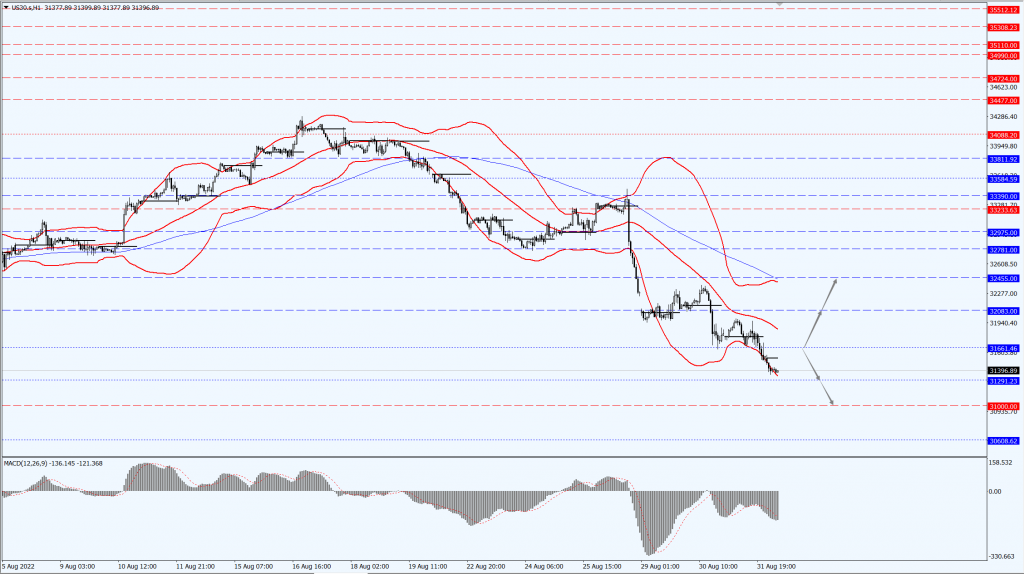Click the upward forecast arrow tip near 32455

834,282
